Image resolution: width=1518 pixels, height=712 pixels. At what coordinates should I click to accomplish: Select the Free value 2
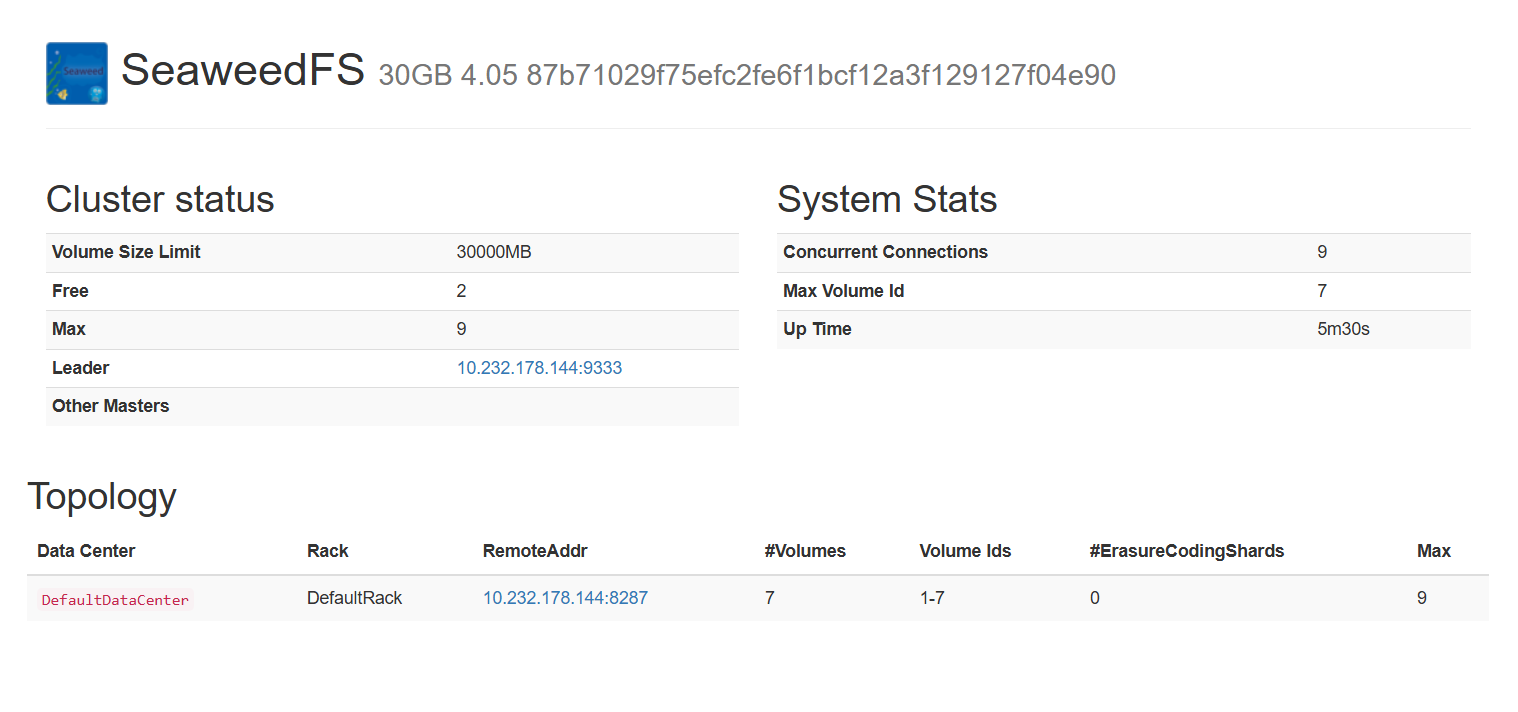462,291
